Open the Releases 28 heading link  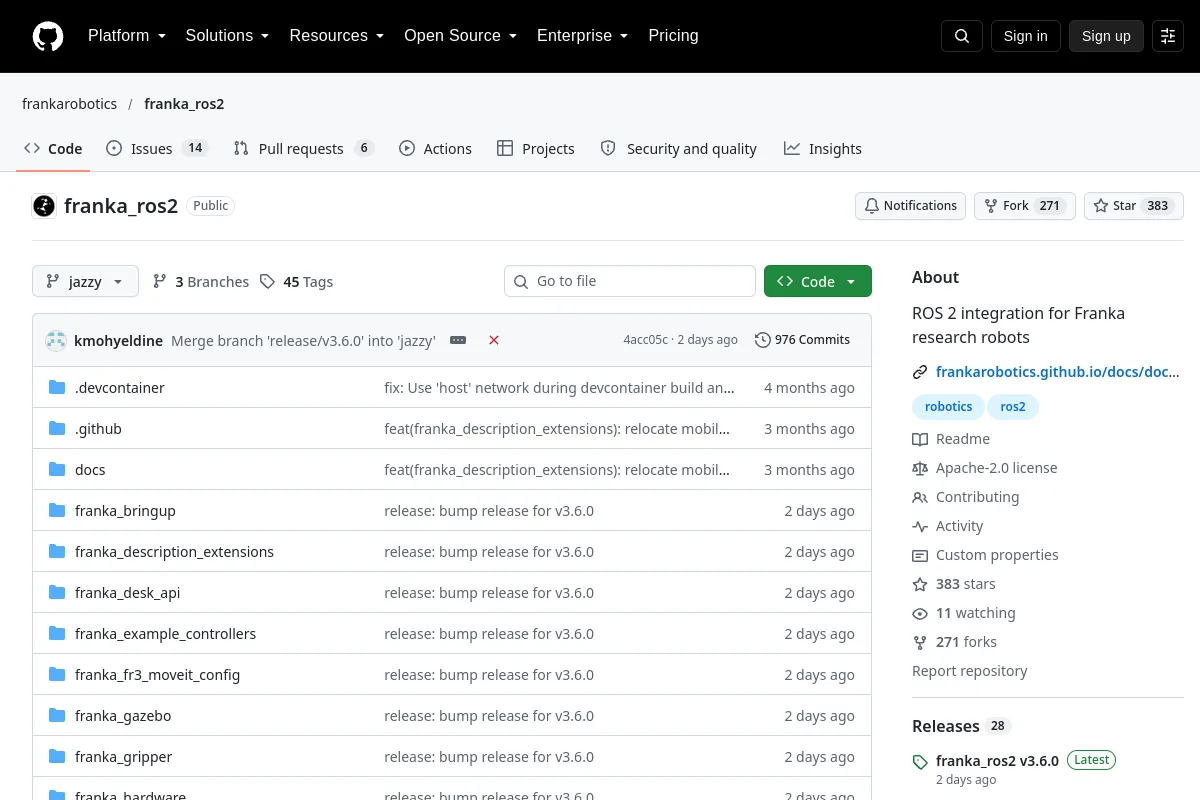pos(961,726)
